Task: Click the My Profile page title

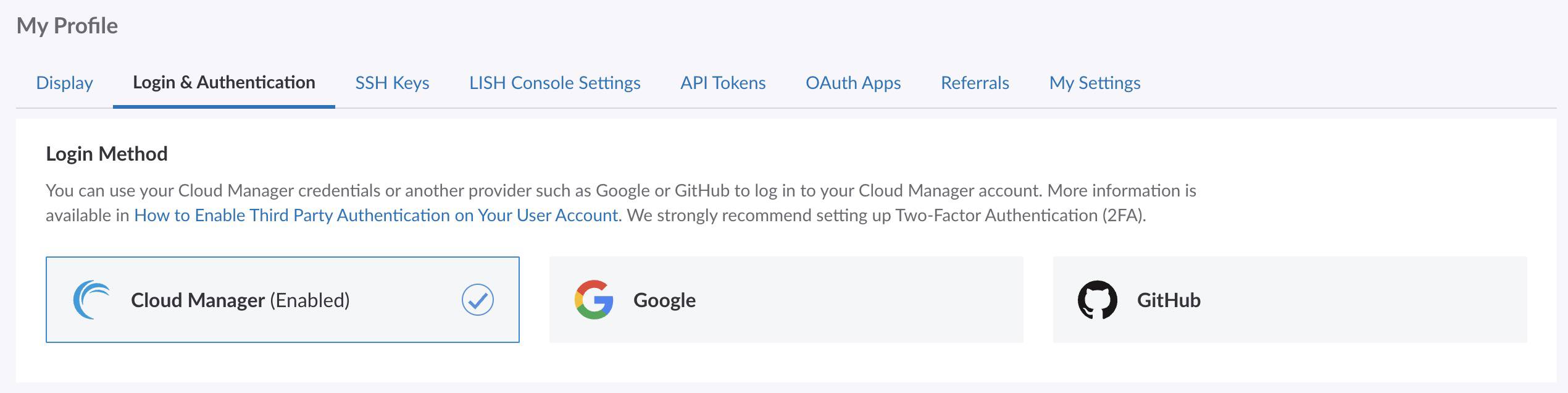Action: pyautogui.click(x=67, y=26)
